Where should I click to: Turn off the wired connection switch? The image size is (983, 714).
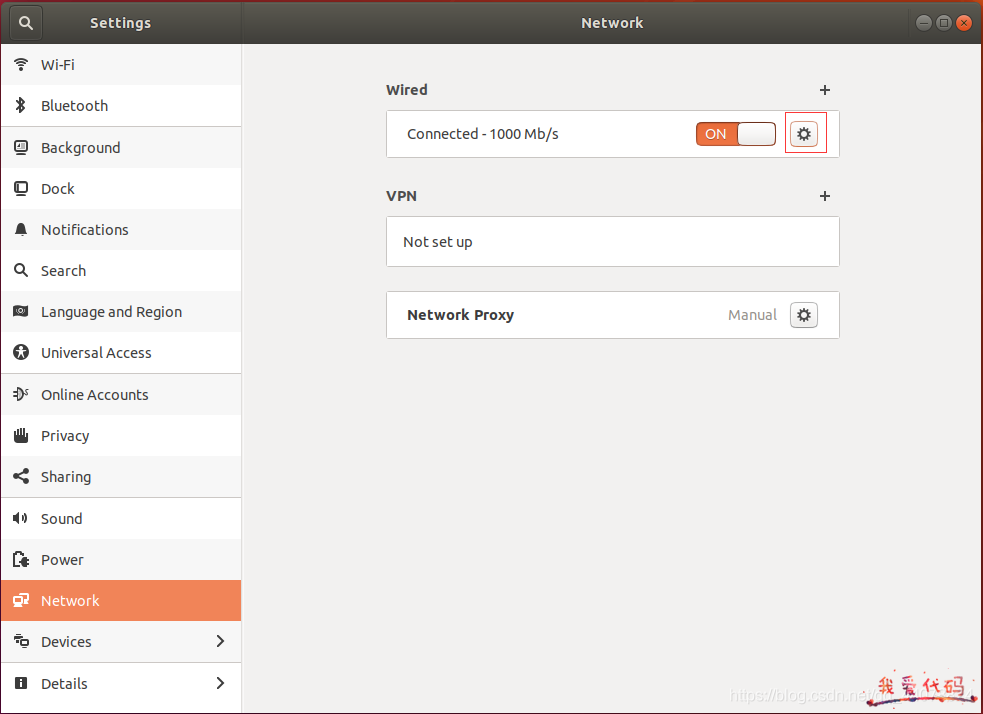pos(735,134)
